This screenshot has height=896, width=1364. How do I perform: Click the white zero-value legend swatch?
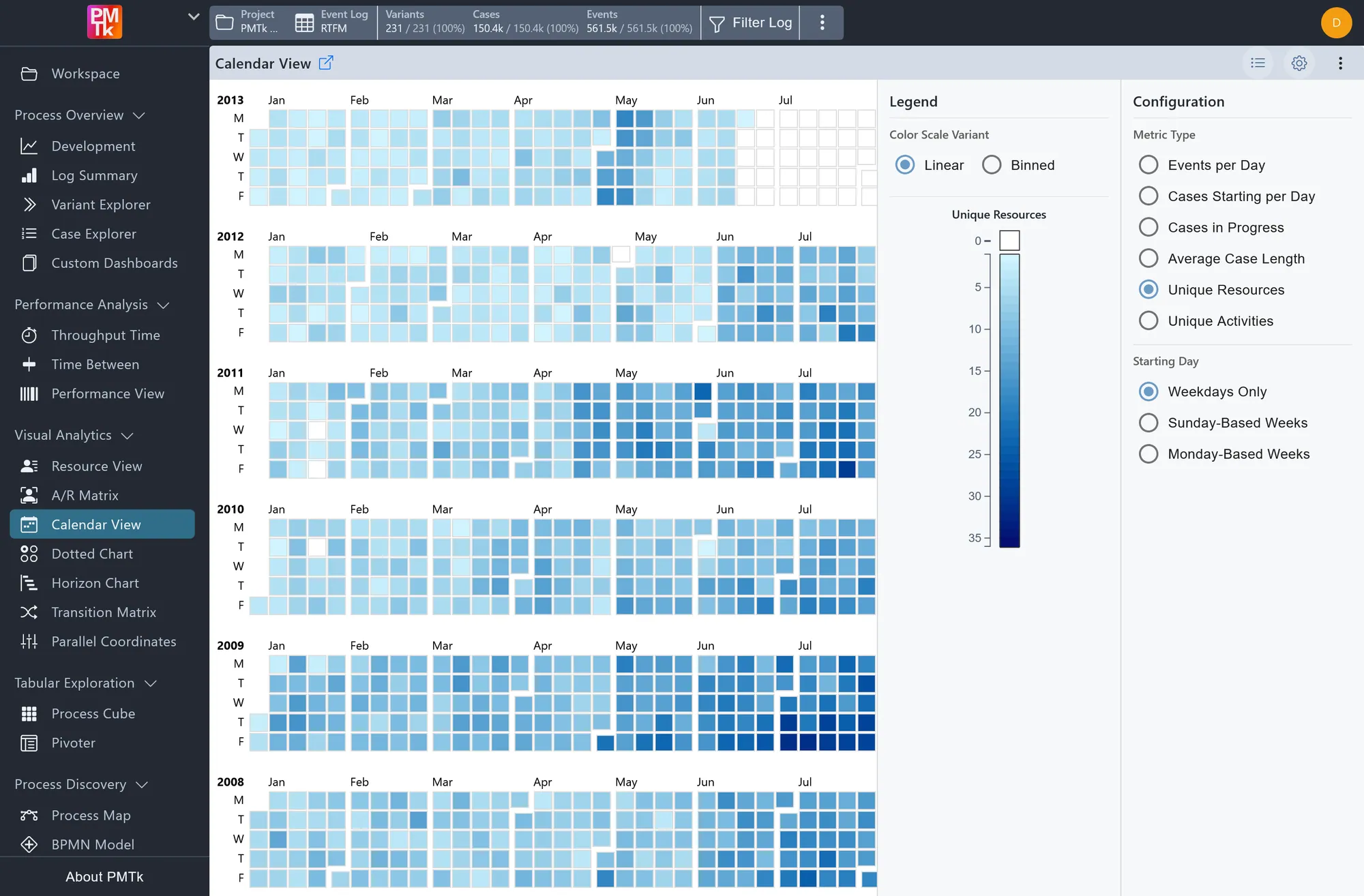point(1009,241)
